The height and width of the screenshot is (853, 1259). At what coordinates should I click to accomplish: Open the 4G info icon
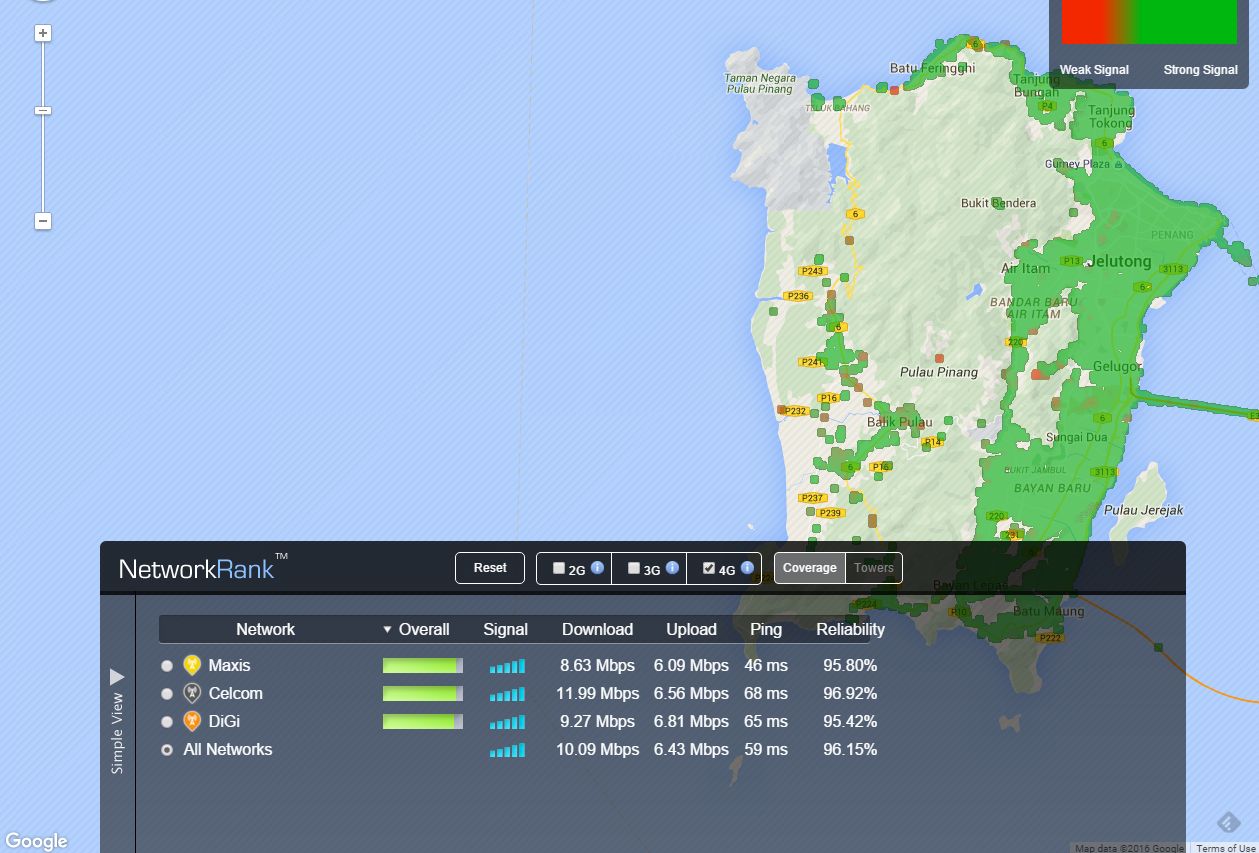pos(747,568)
